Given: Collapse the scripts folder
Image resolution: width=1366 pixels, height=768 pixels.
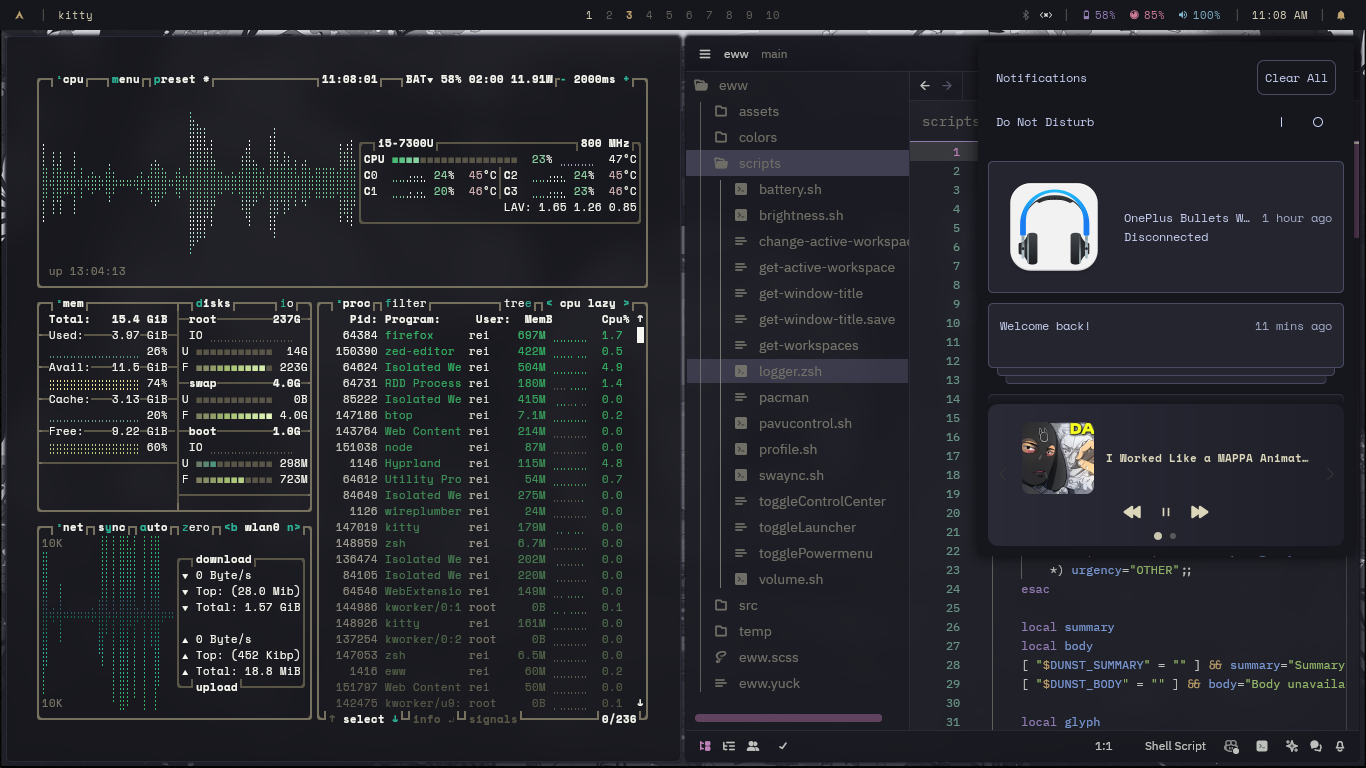Looking at the screenshot, I should click(x=796, y=163).
